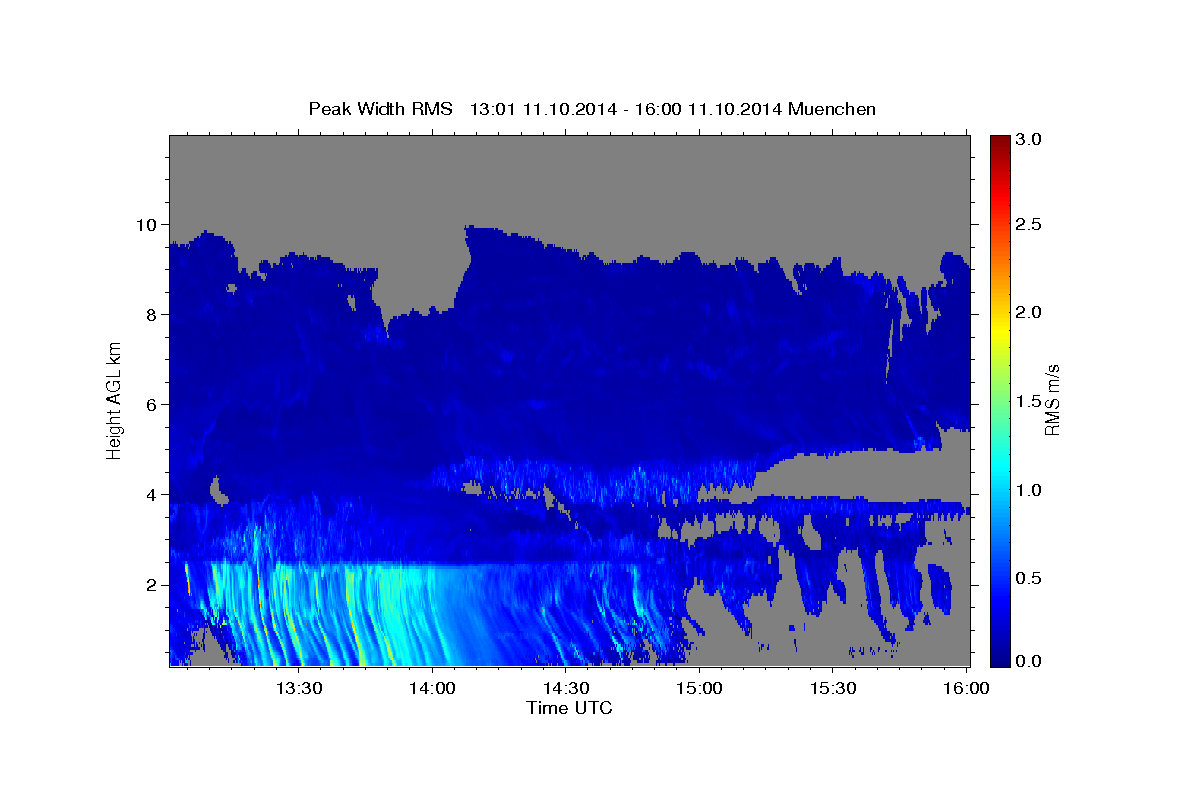Image resolution: width=1200 pixels, height=800 pixels.
Task: Click the height tick label 8
Action: [153, 315]
